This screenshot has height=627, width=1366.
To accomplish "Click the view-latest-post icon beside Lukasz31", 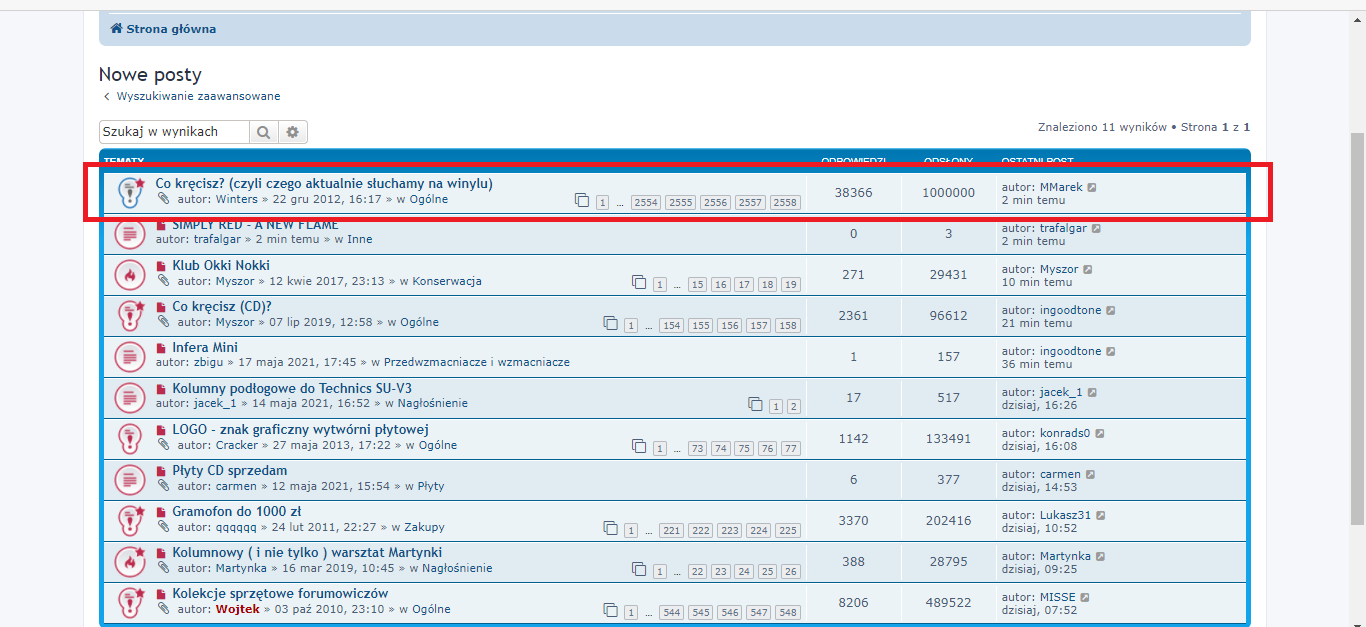I will (x=1101, y=516).
